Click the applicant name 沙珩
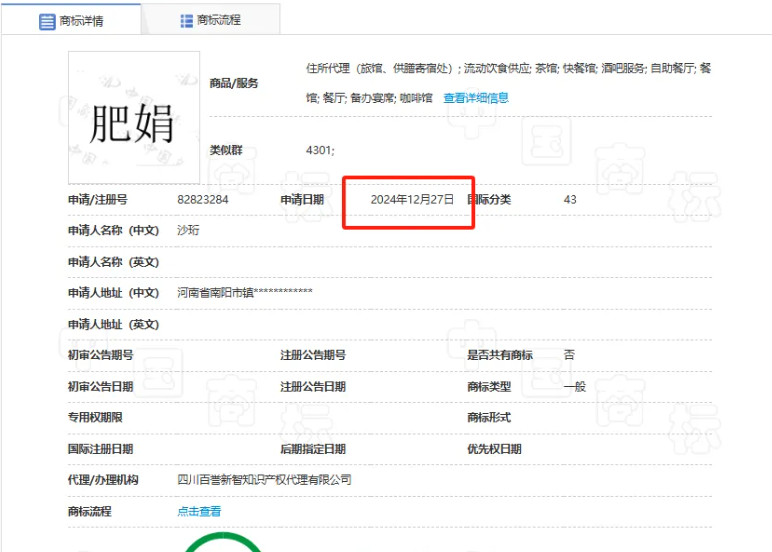This screenshot has height=552, width=772. [189, 230]
